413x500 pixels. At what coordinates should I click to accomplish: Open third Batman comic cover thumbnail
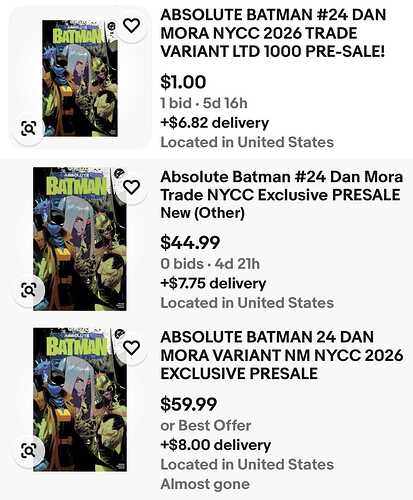80,400
